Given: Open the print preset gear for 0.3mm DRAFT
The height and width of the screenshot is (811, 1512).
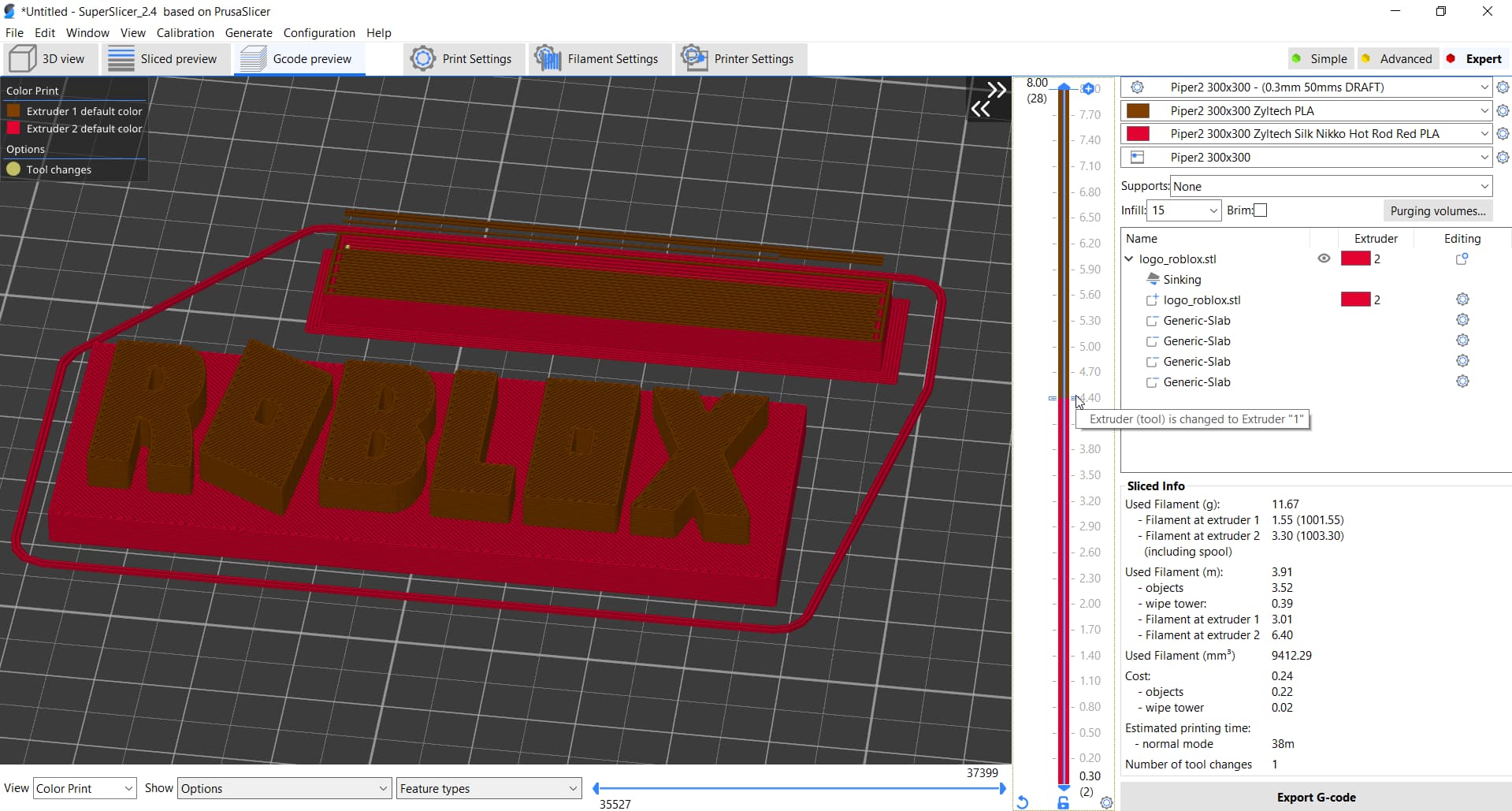Looking at the screenshot, I should coord(1503,87).
